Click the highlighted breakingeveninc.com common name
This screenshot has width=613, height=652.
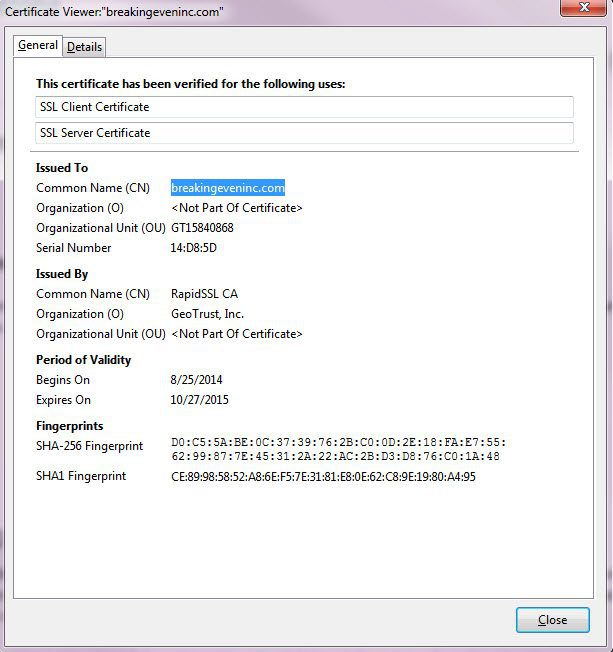pos(228,188)
